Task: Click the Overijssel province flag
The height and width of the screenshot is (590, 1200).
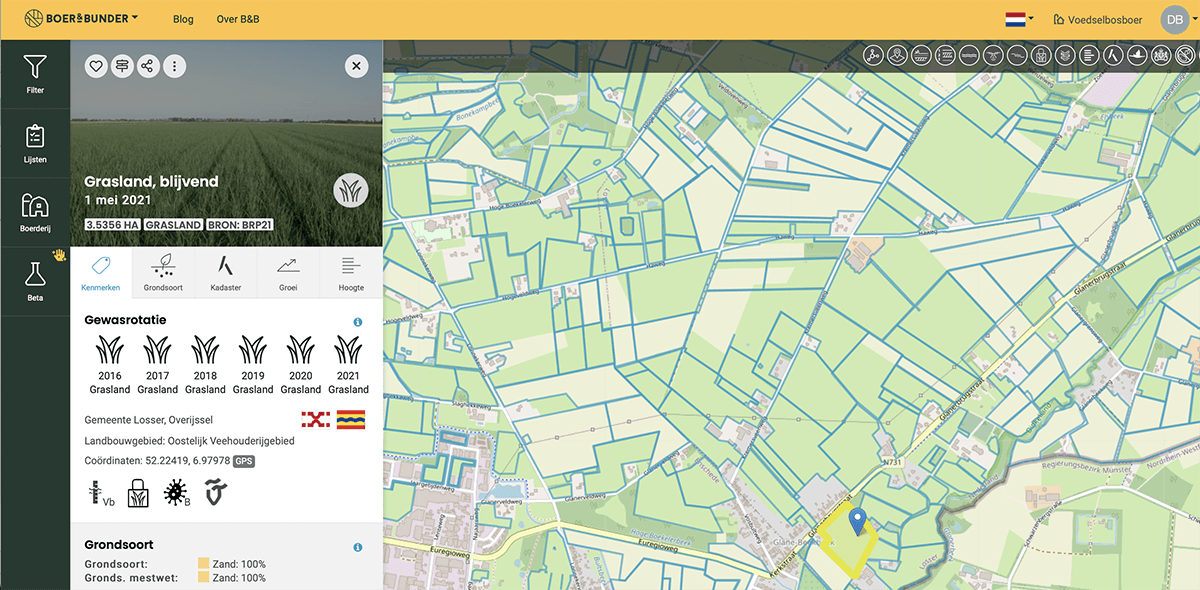Action: pos(351,420)
